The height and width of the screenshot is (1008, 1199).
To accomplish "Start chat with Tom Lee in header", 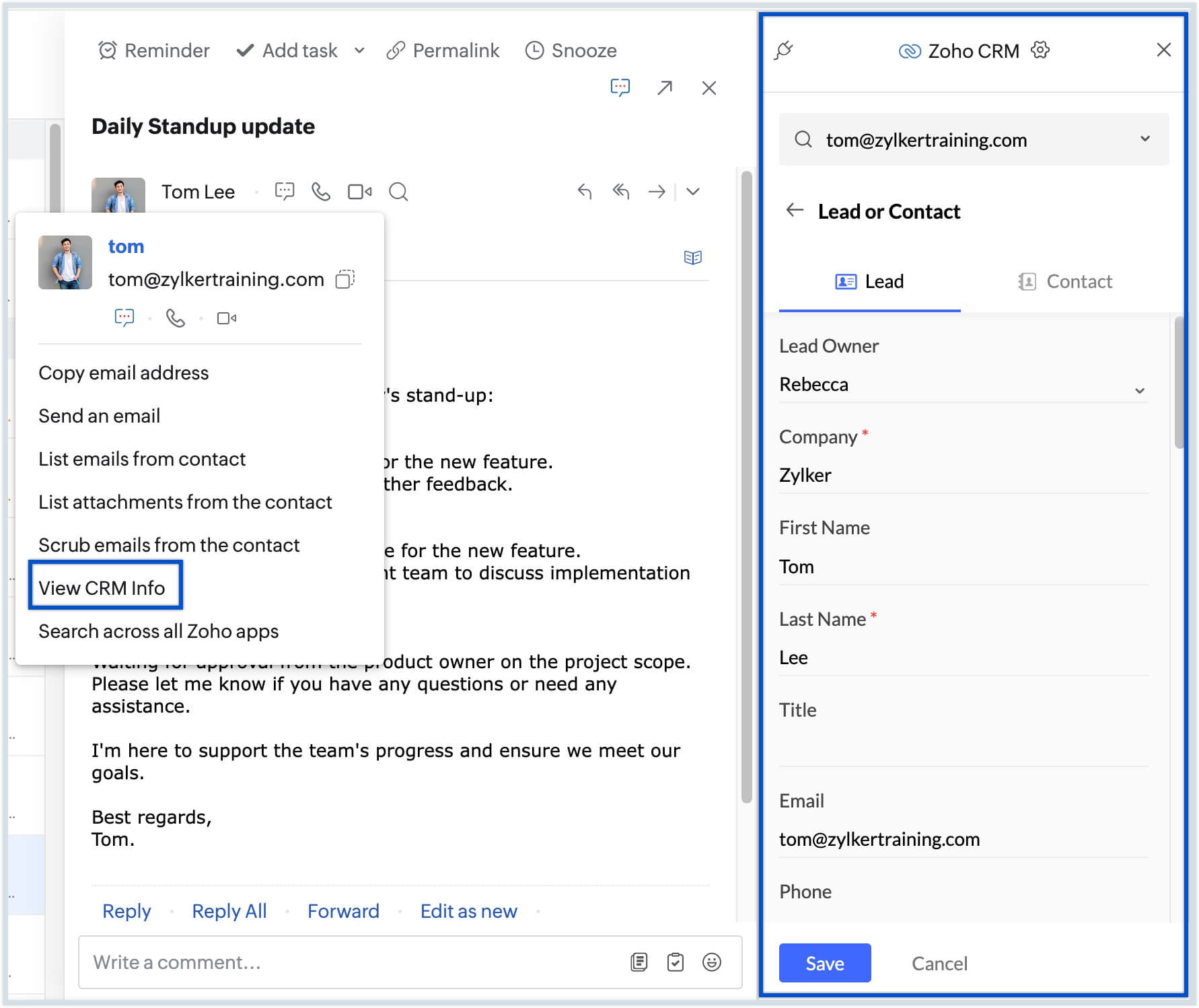I will pyautogui.click(x=285, y=192).
